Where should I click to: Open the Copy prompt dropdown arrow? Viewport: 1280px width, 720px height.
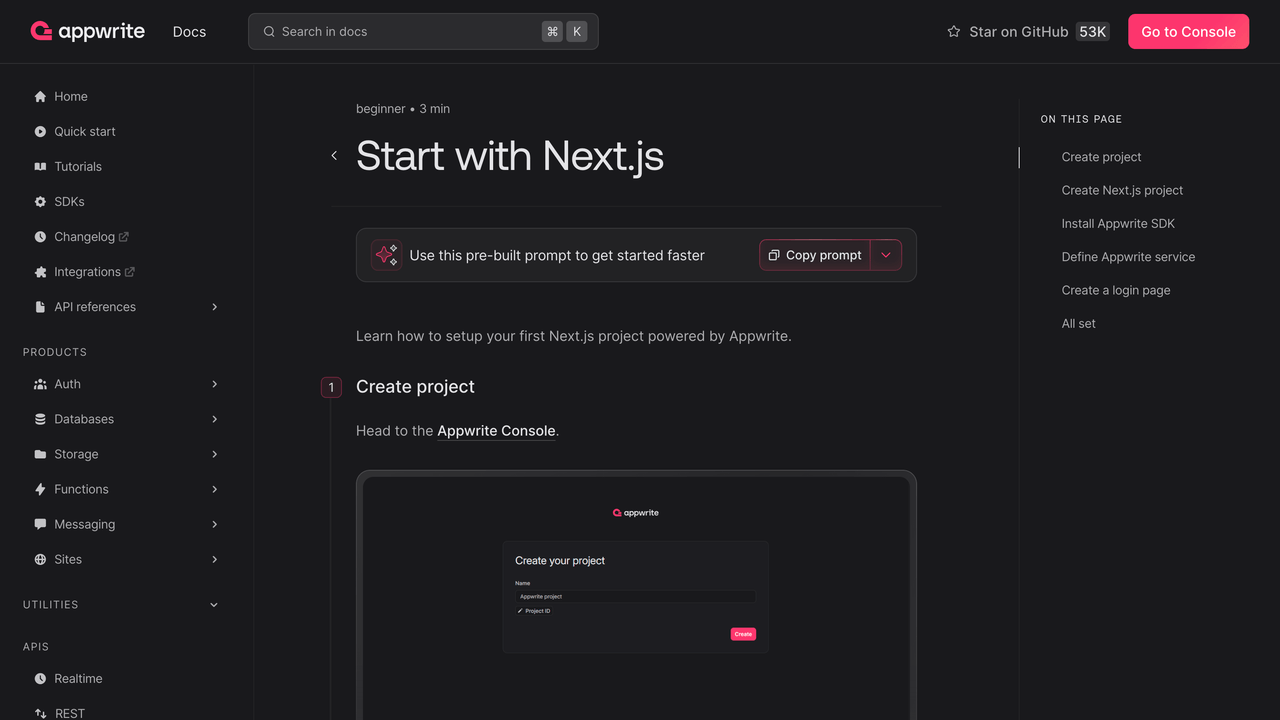click(x=885, y=255)
